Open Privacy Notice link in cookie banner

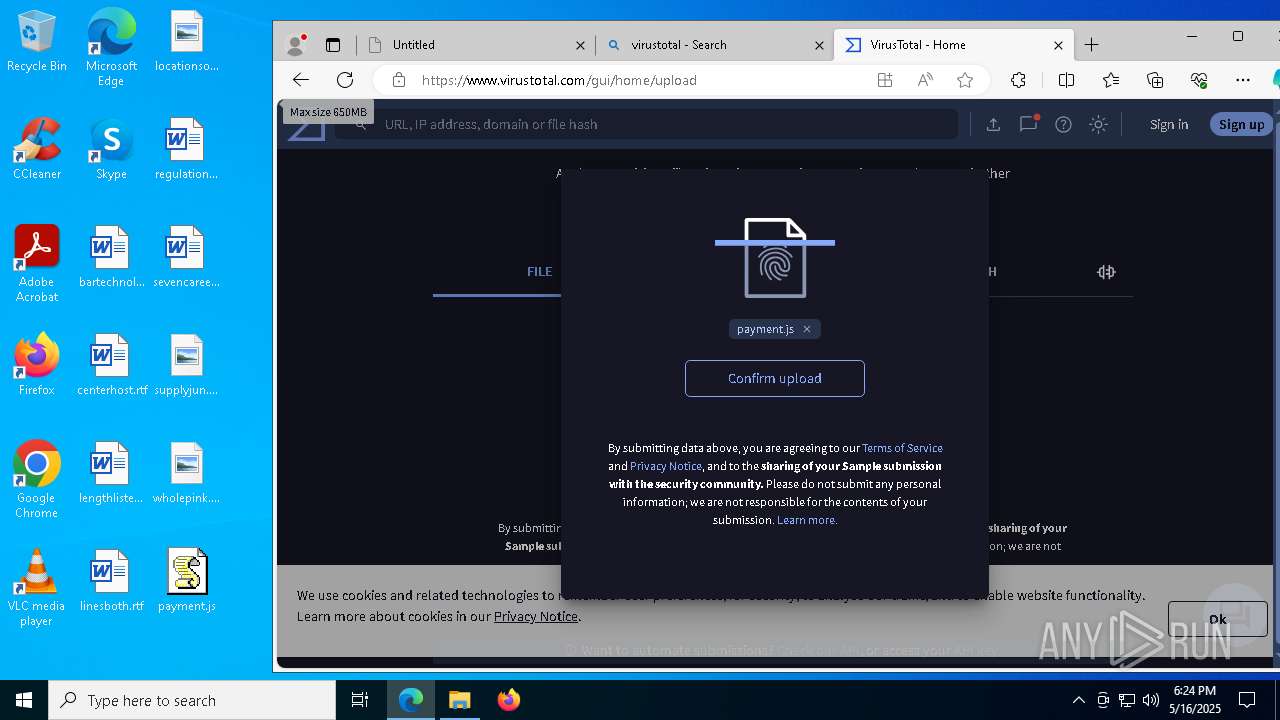pyautogui.click(x=536, y=616)
